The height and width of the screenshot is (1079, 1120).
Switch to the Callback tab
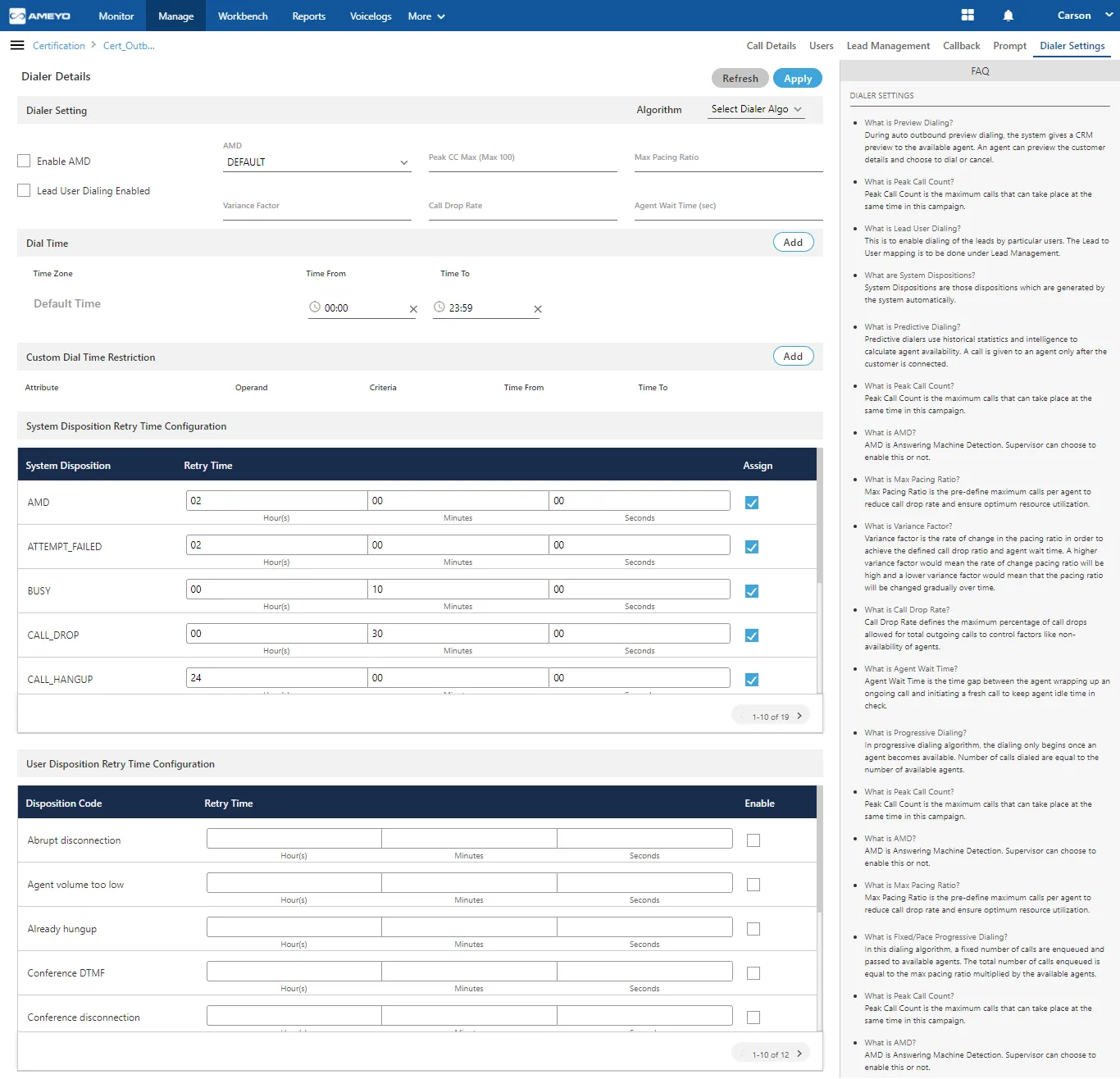point(962,46)
